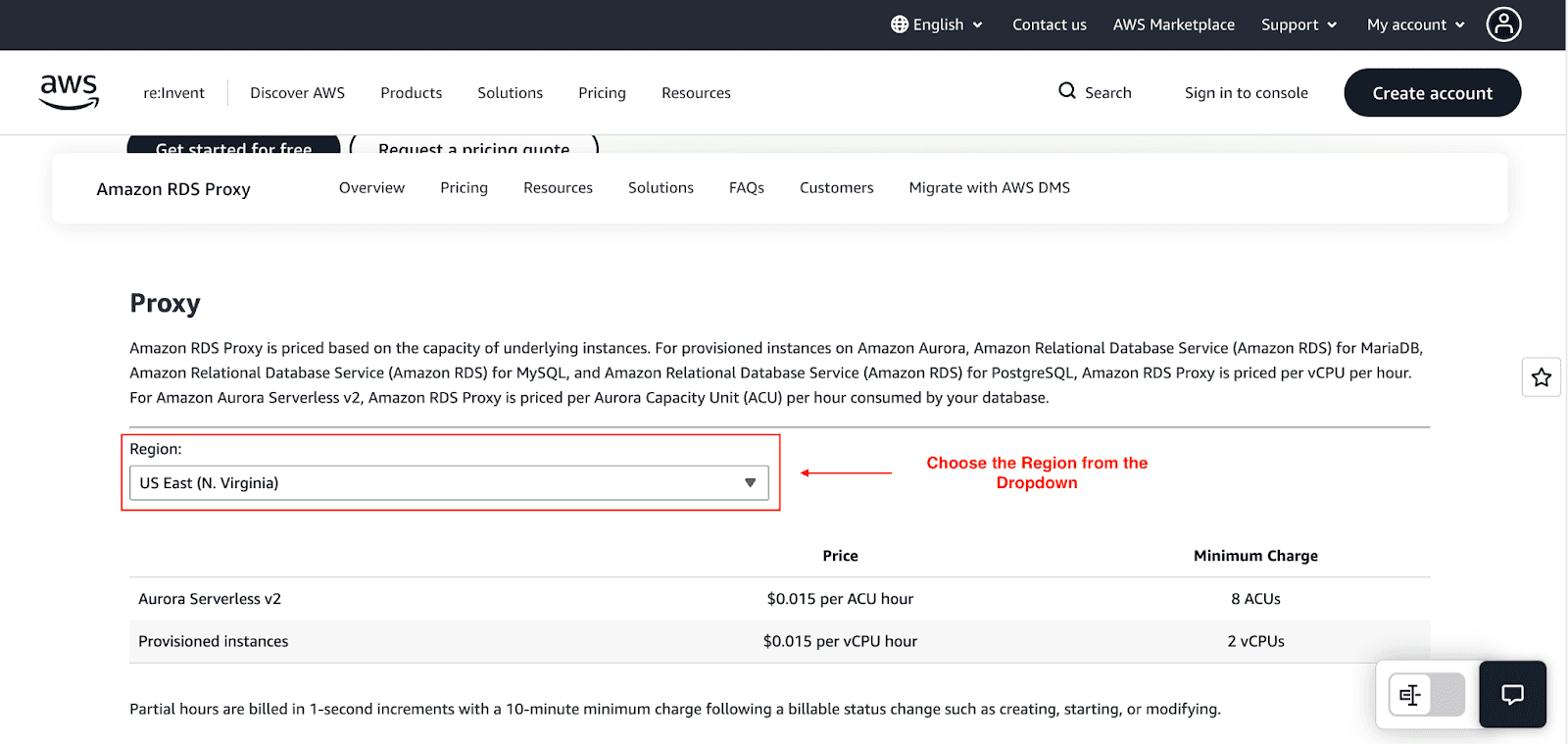Open AWS Marketplace link

pyautogui.click(x=1173, y=25)
